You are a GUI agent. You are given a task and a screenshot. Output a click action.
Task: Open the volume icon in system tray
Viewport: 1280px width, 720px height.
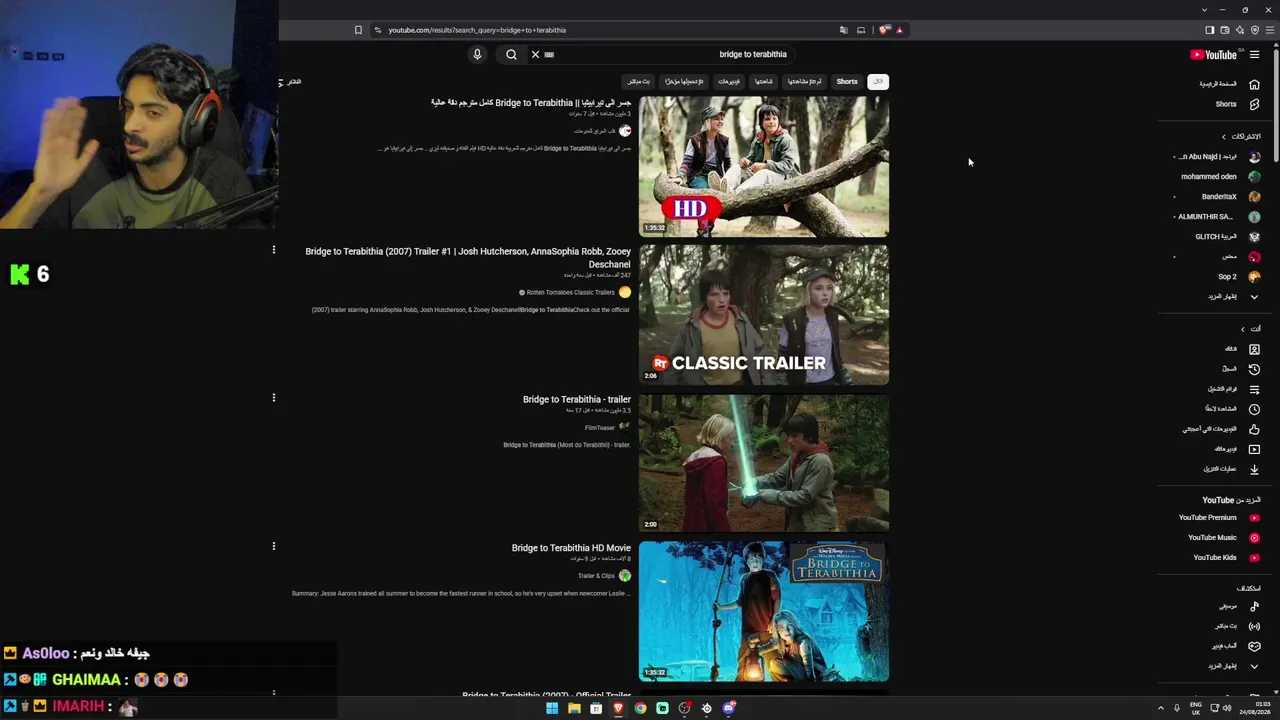(x=1227, y=708)
